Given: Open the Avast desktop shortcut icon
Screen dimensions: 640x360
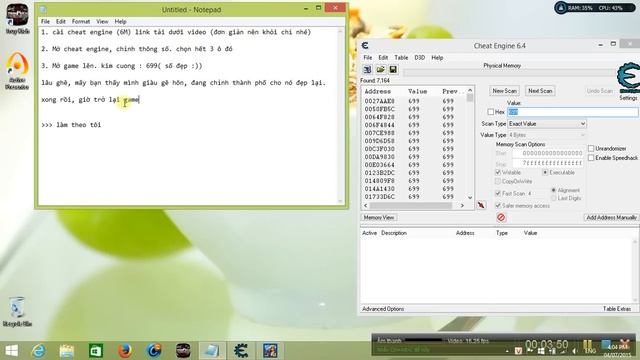Looking at the screenshot, I should pyautogui.click(x=17, y=70).
